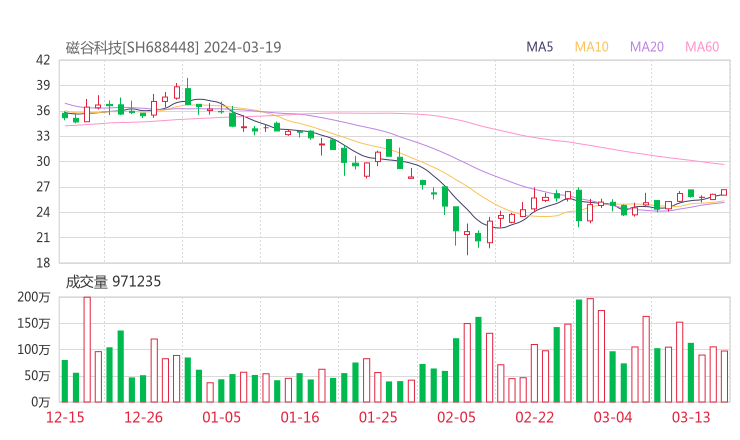The height and width of the screenshot is (440, 740).
Task: Click the 03-04 date label
Action: [x=613, y=417]
